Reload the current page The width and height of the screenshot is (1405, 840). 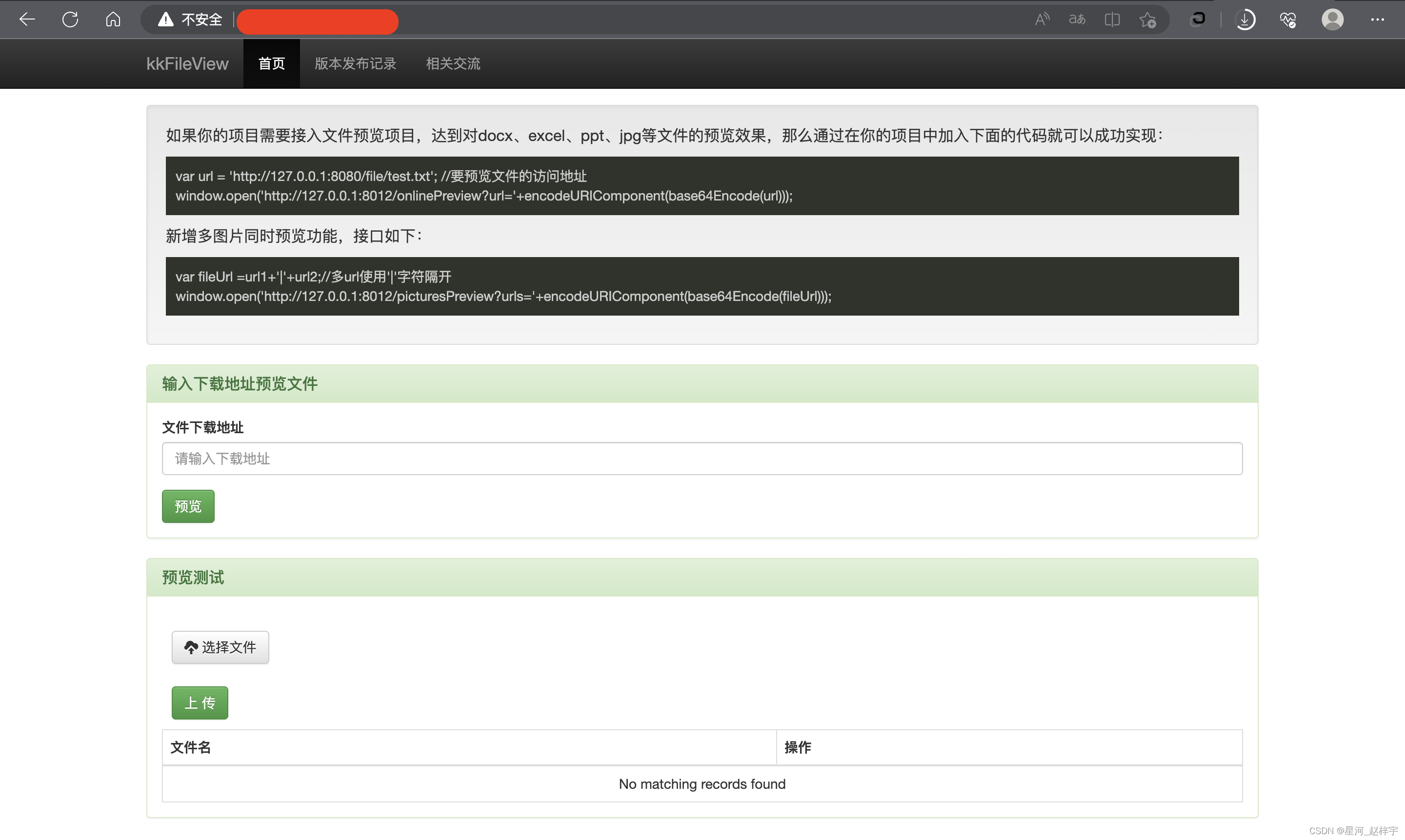click(x=70, y=19)
